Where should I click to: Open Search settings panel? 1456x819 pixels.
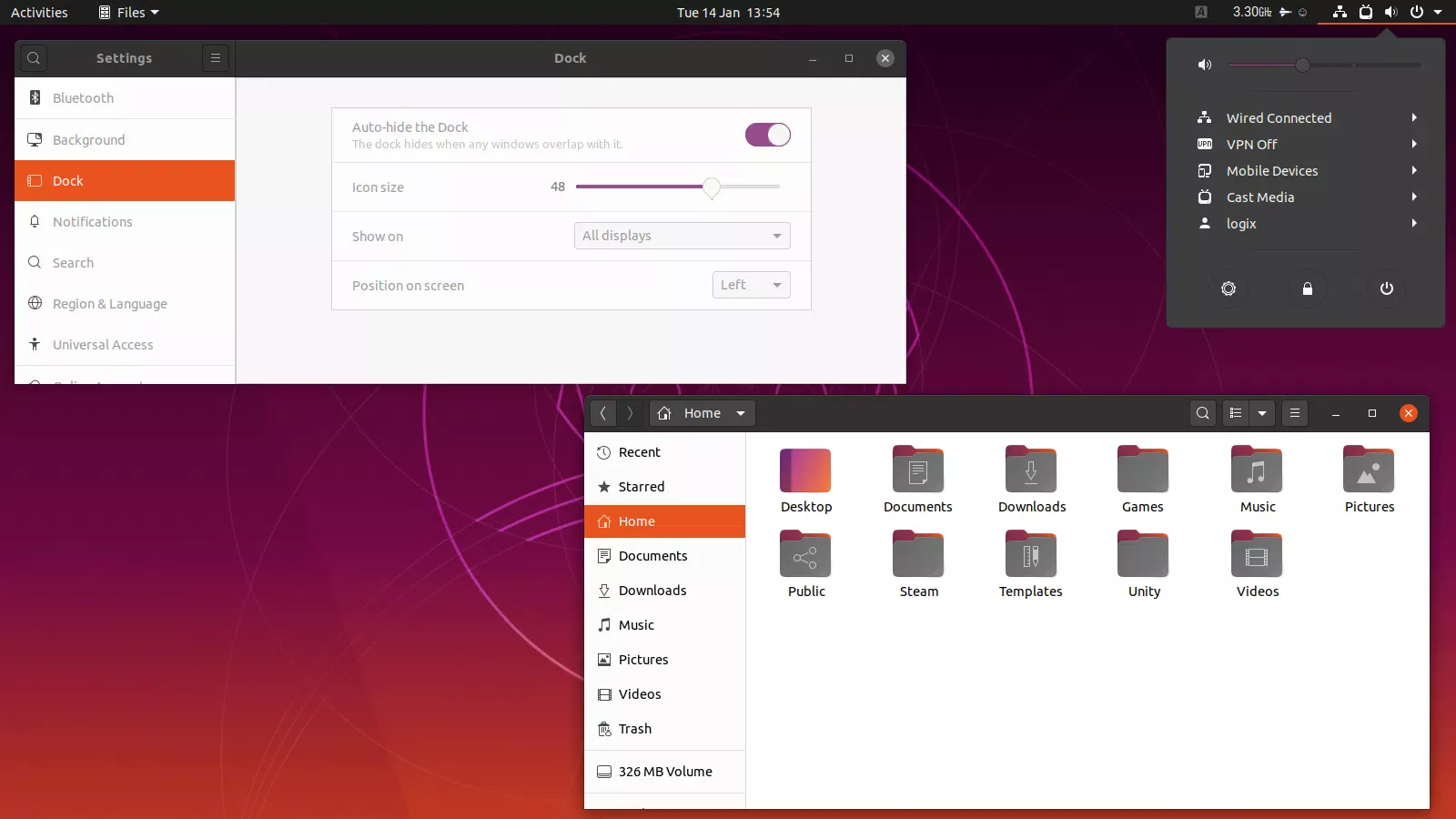125,262
